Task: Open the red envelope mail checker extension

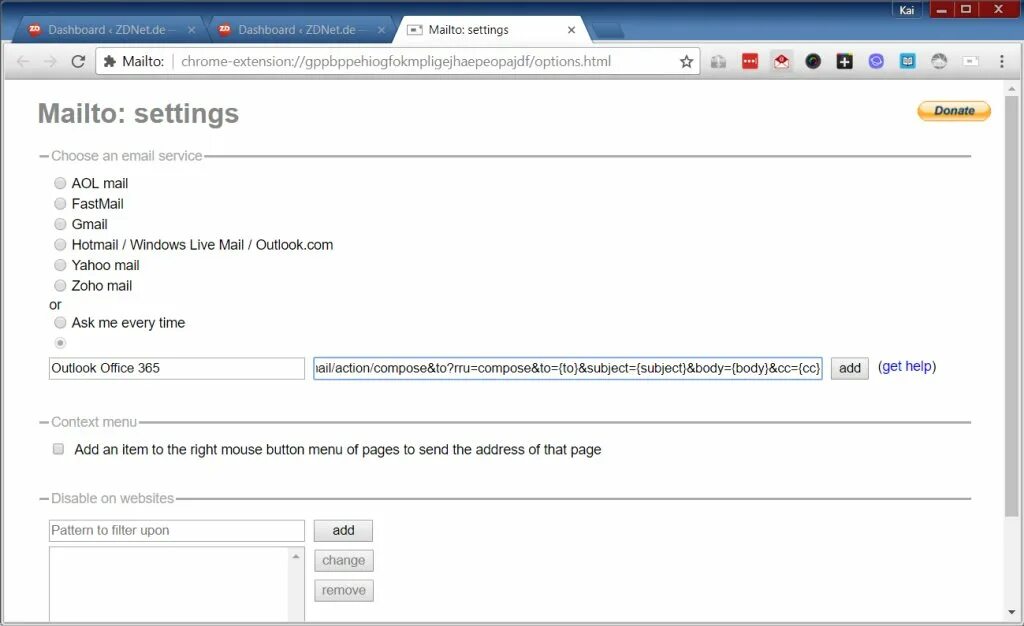Action: coord(781,61)
